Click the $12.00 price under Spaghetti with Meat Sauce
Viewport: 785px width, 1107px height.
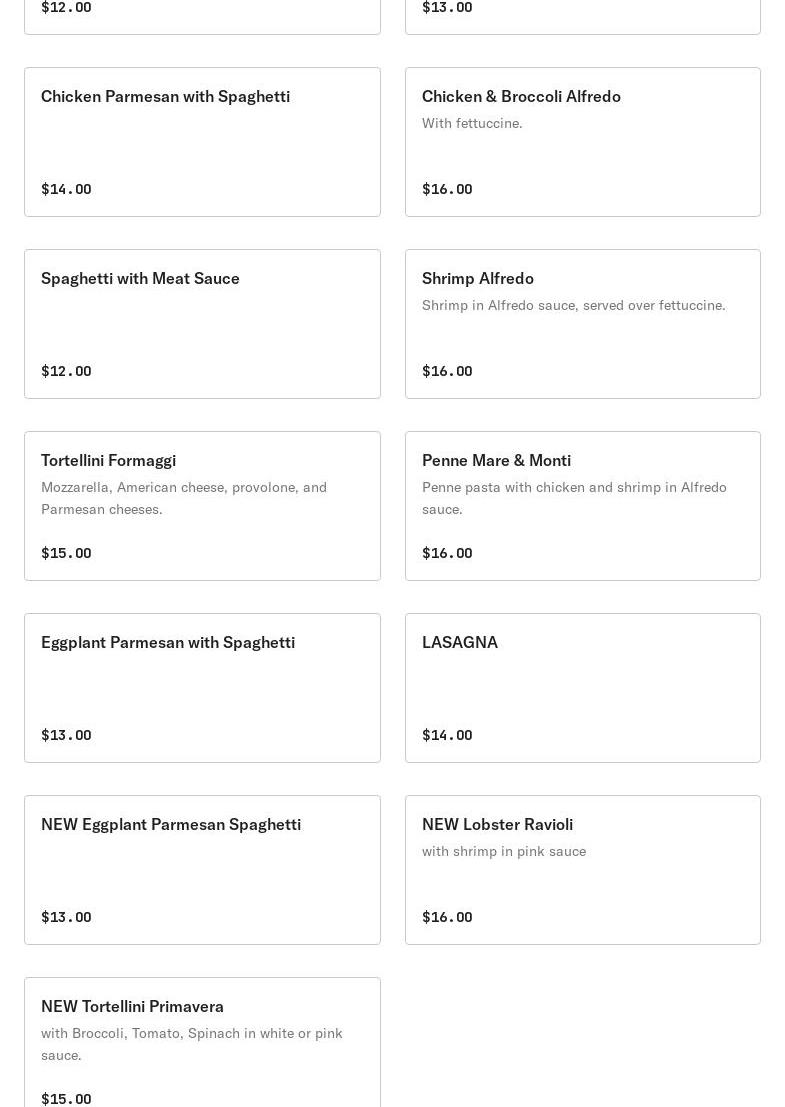pyautogui.click(x=66, y=371)
